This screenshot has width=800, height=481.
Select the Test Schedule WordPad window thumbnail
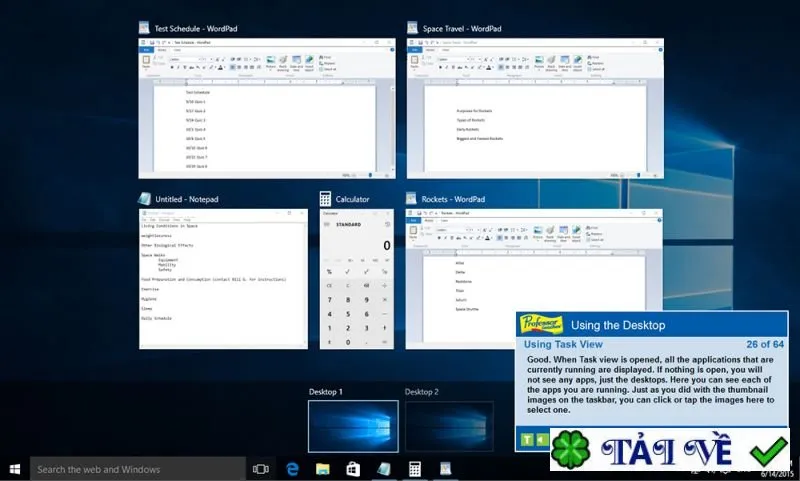[x=267, y=108]
